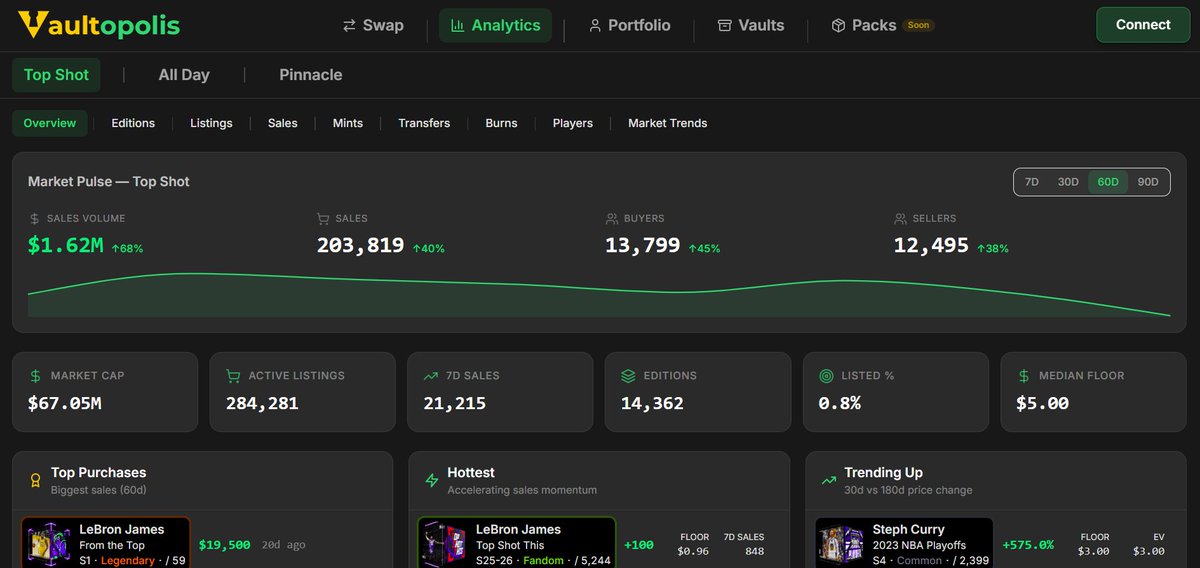Click the 0.8% listed value
The image size is (1200, 568).
[x=840, y=403]
